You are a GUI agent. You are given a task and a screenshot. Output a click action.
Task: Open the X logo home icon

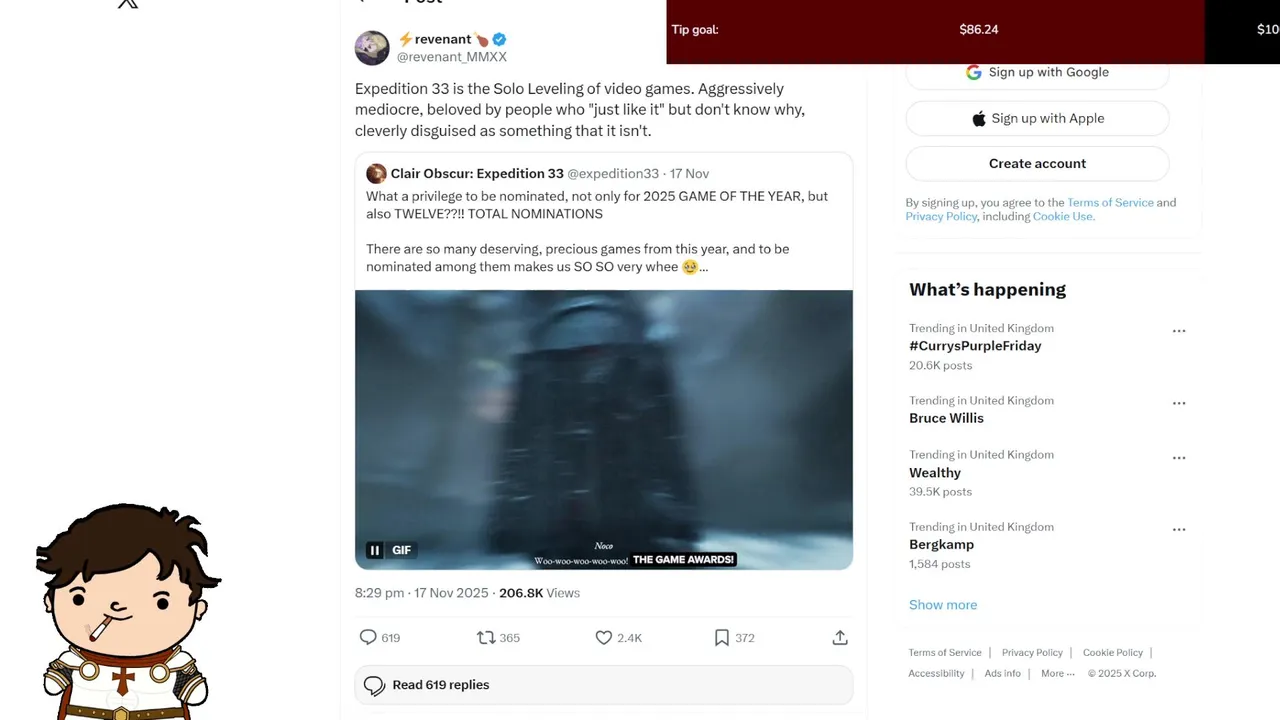(128, 3)
